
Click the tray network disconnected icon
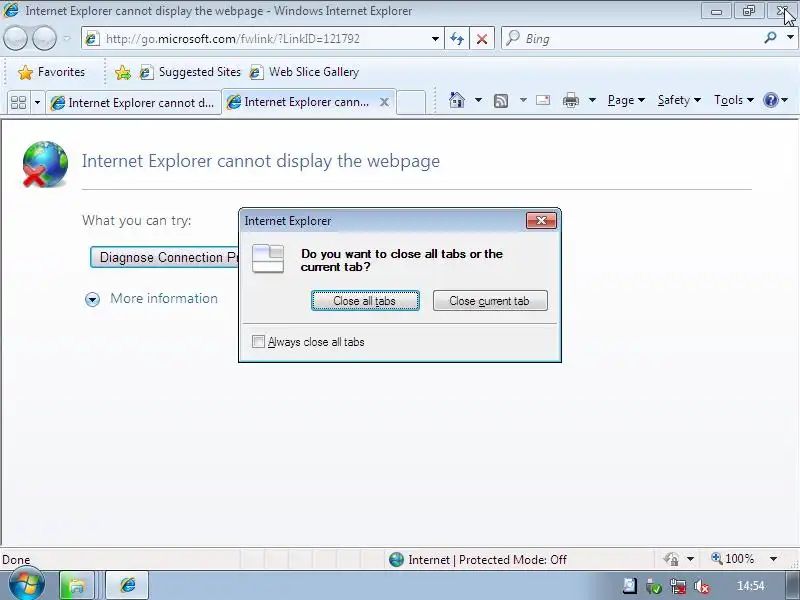[x=678, y=586]
